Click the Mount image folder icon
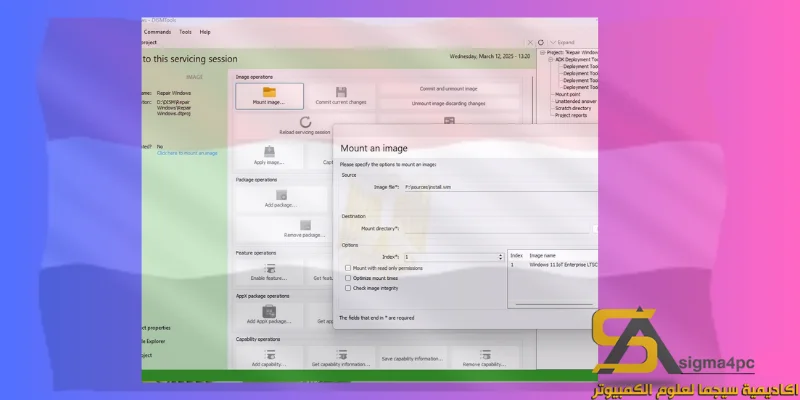The height and width of the screenshot is (400, 800). (x=269, y=92)
